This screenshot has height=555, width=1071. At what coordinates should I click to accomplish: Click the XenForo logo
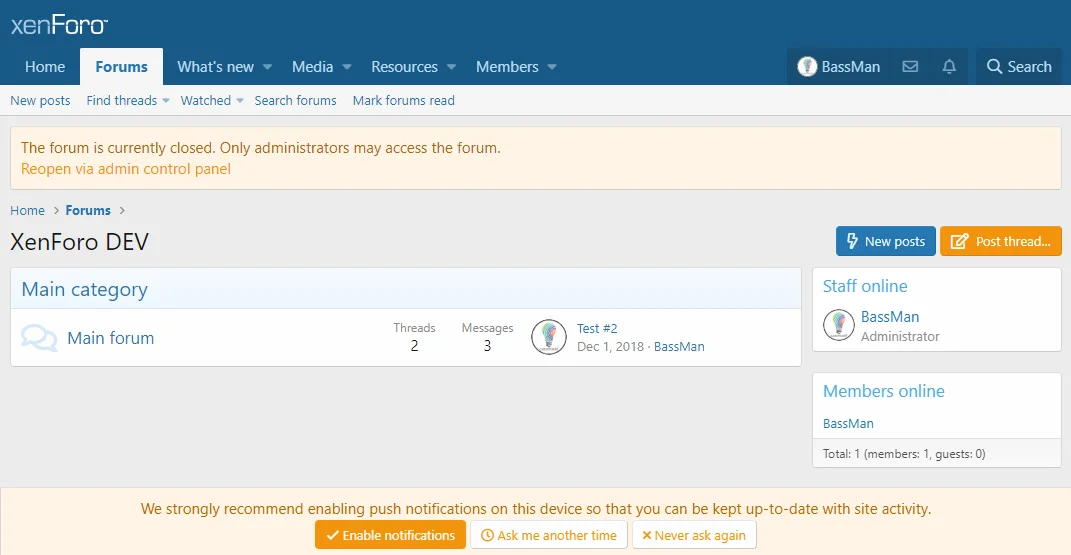59,25
